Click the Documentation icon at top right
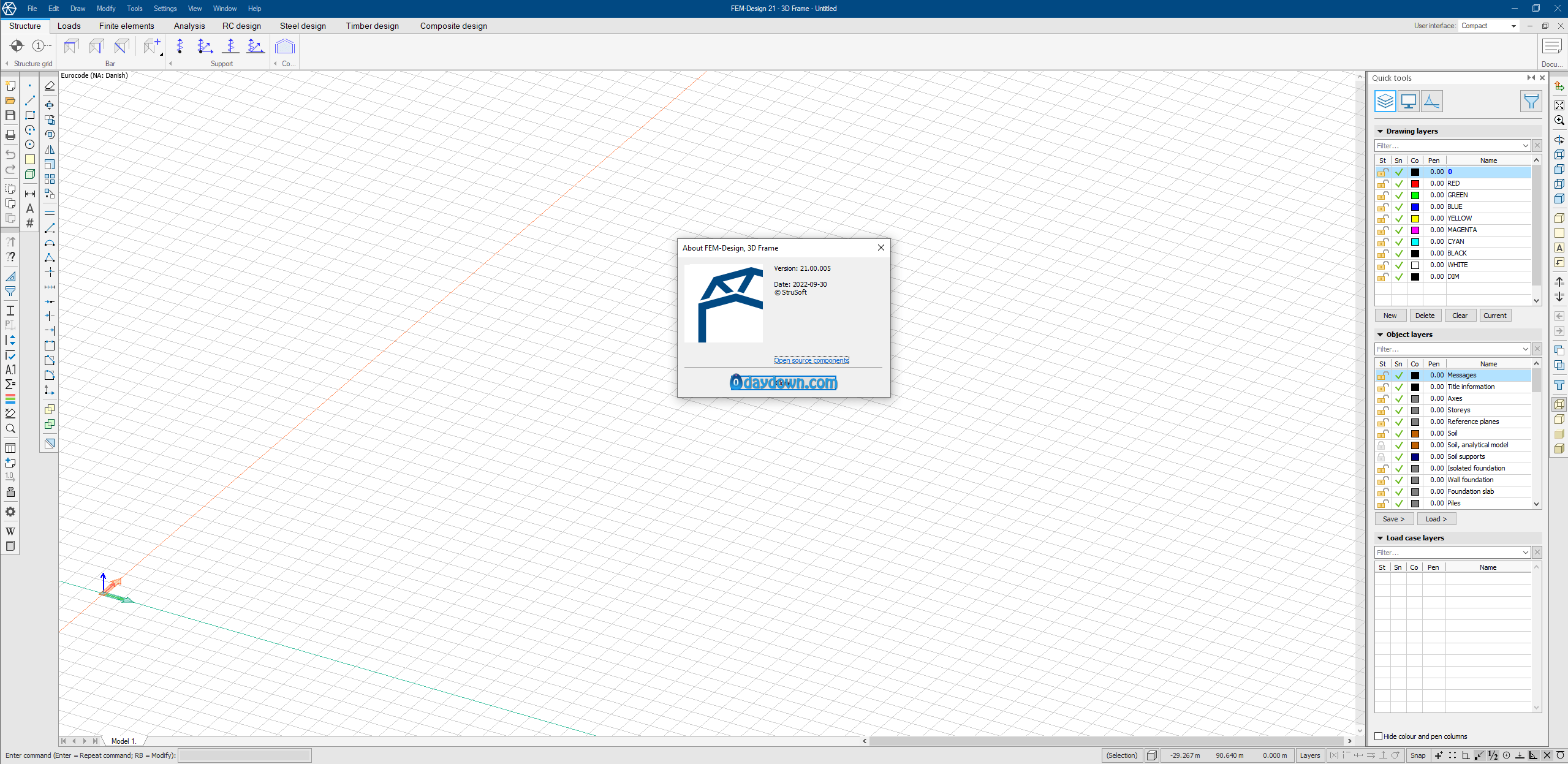This screenshot has width=1568, height=764. click(x=1551, y=47)
